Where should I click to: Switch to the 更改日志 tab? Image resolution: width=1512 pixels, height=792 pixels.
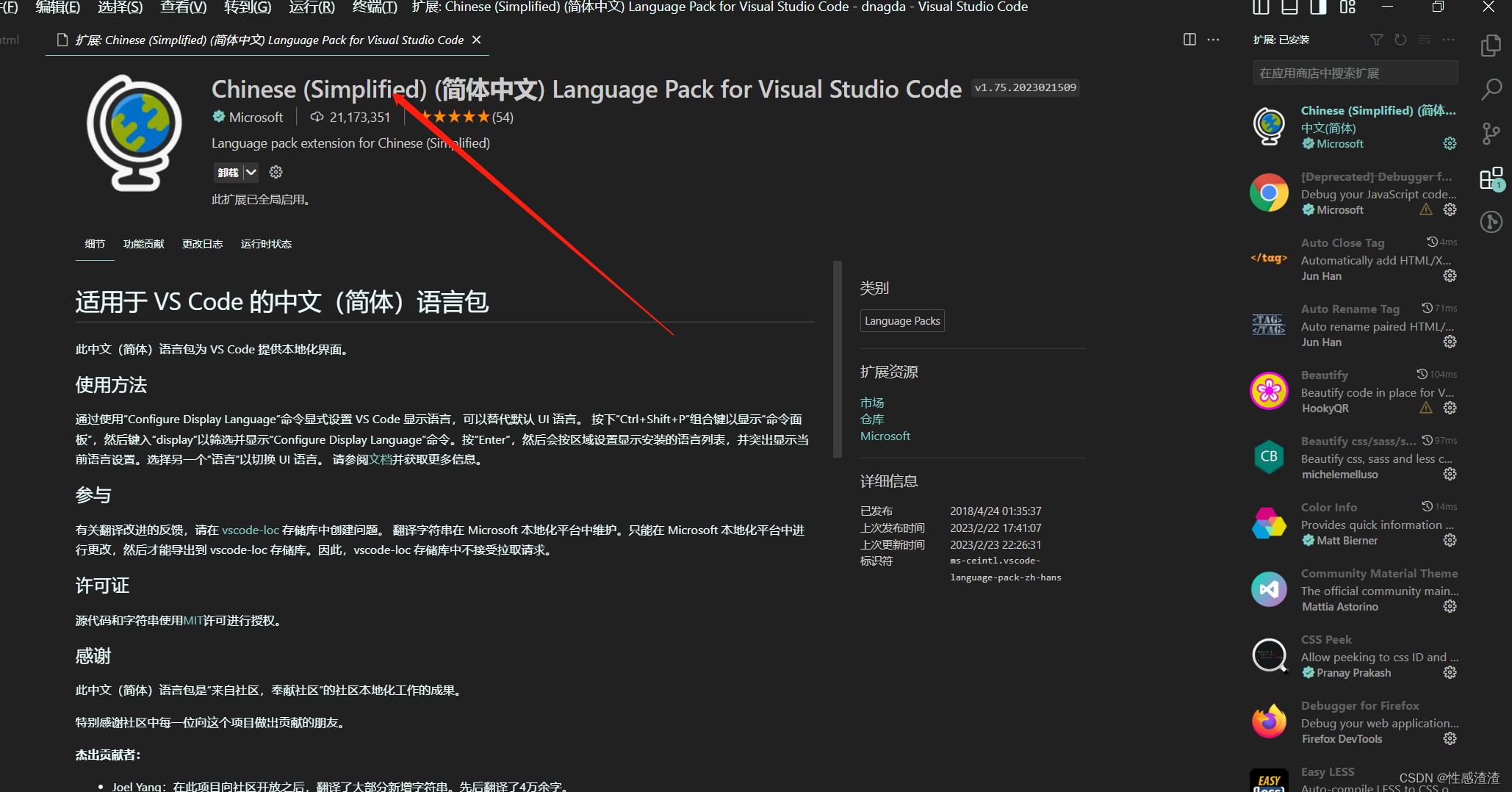[202, 244]
